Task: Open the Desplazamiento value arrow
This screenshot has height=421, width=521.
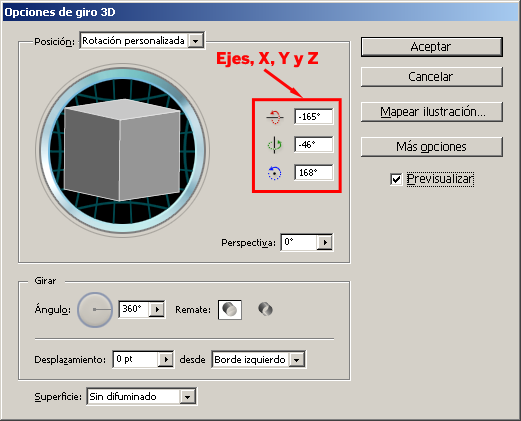Action: [166, 360]
